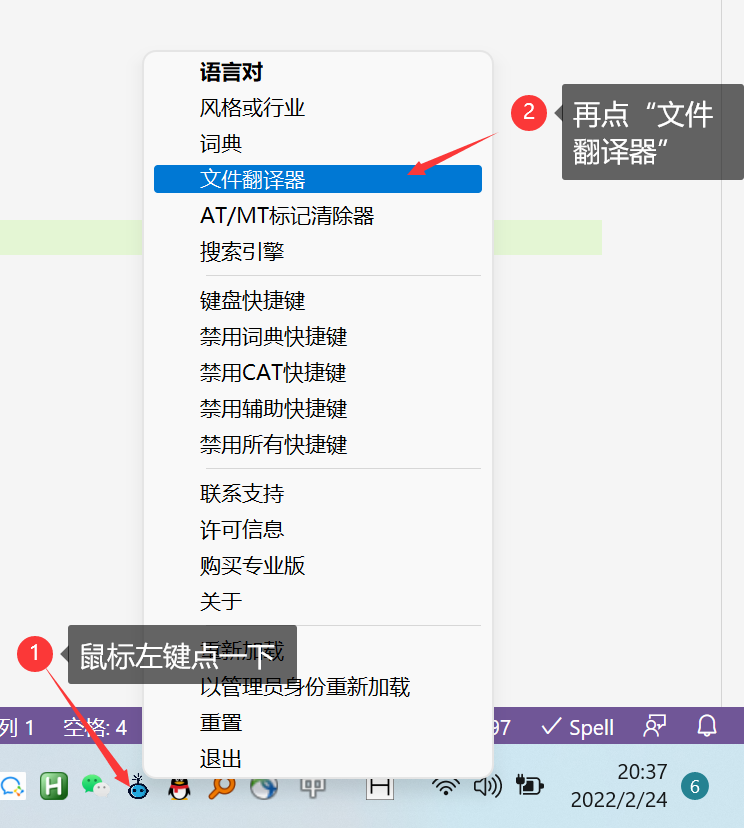Open AT/MT标记清除器 menu item

[287, 216]
